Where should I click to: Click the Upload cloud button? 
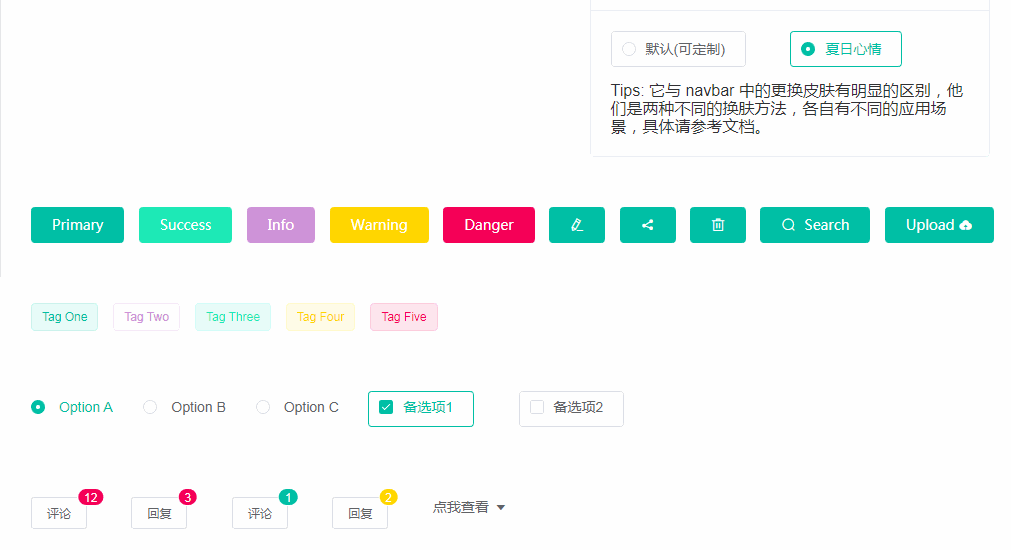[x=939, y=225]
